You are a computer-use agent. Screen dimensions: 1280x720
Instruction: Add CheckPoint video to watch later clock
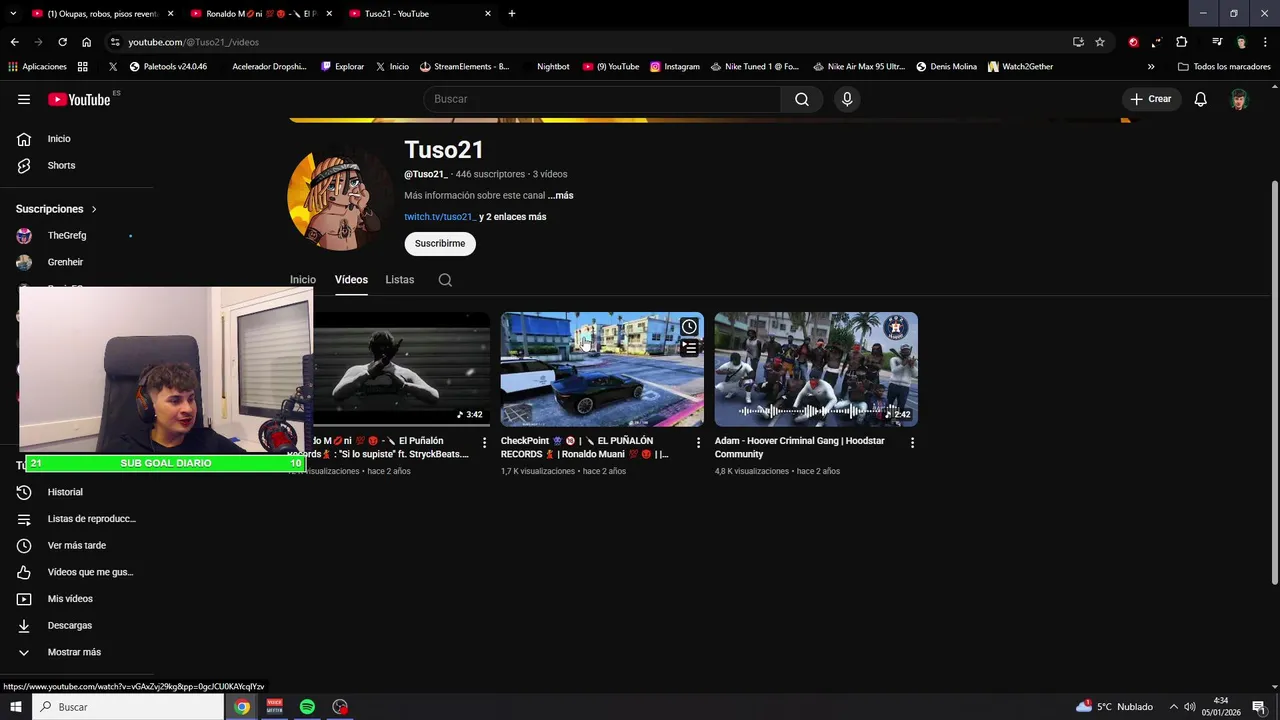(689, 327)
